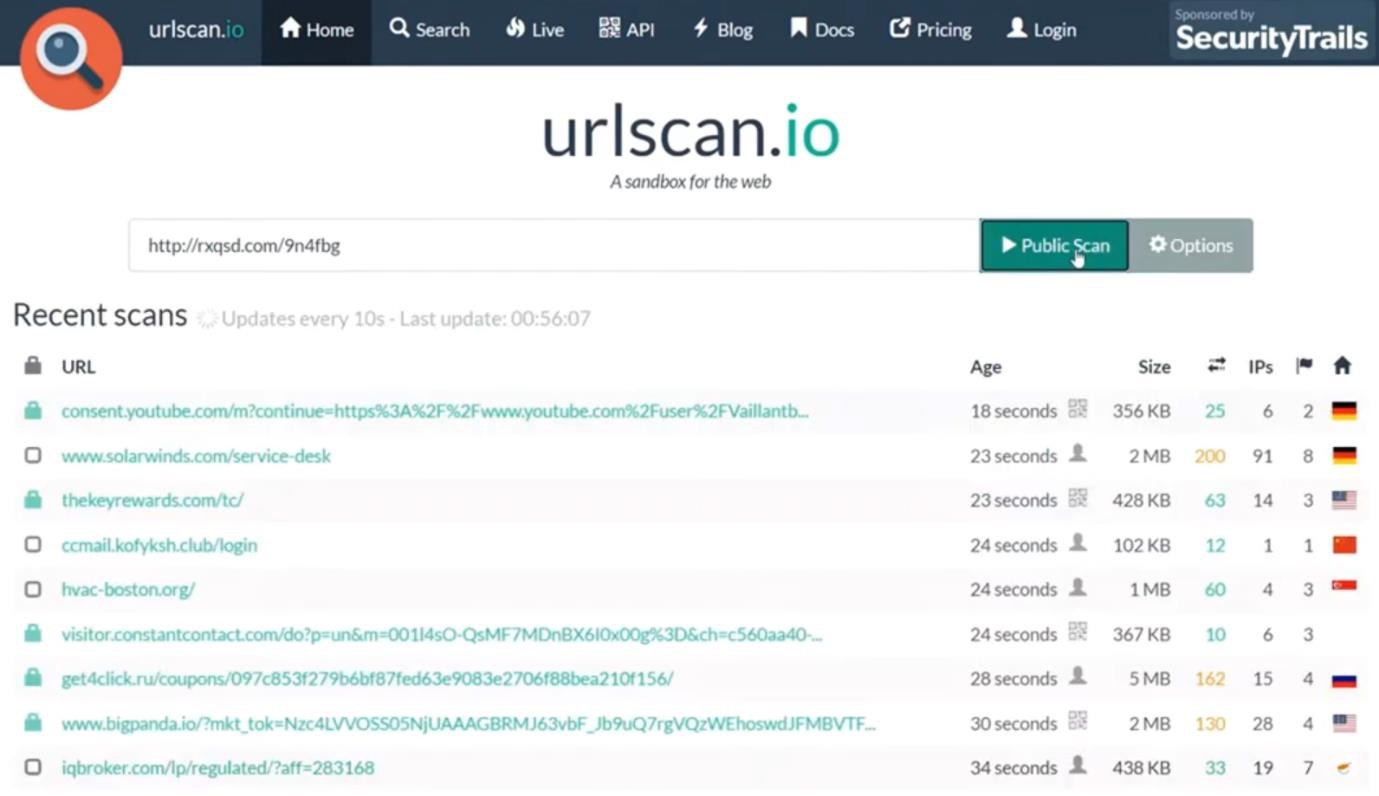Open the Search page
Viewport: 1379px width, 796px height.
pyautogui.click(x=429, y=29)
